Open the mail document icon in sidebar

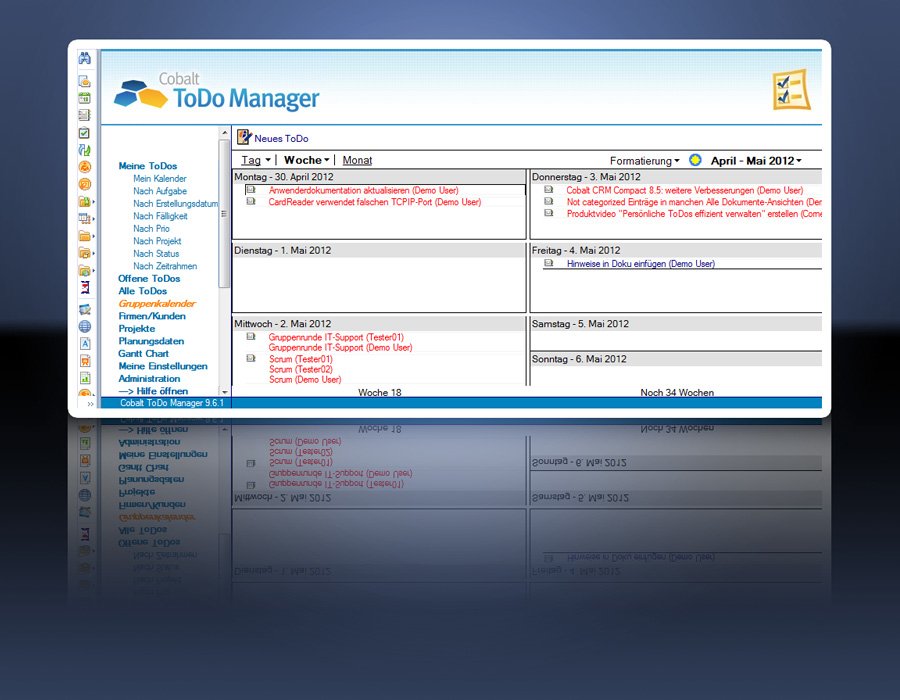click(84, 81)
